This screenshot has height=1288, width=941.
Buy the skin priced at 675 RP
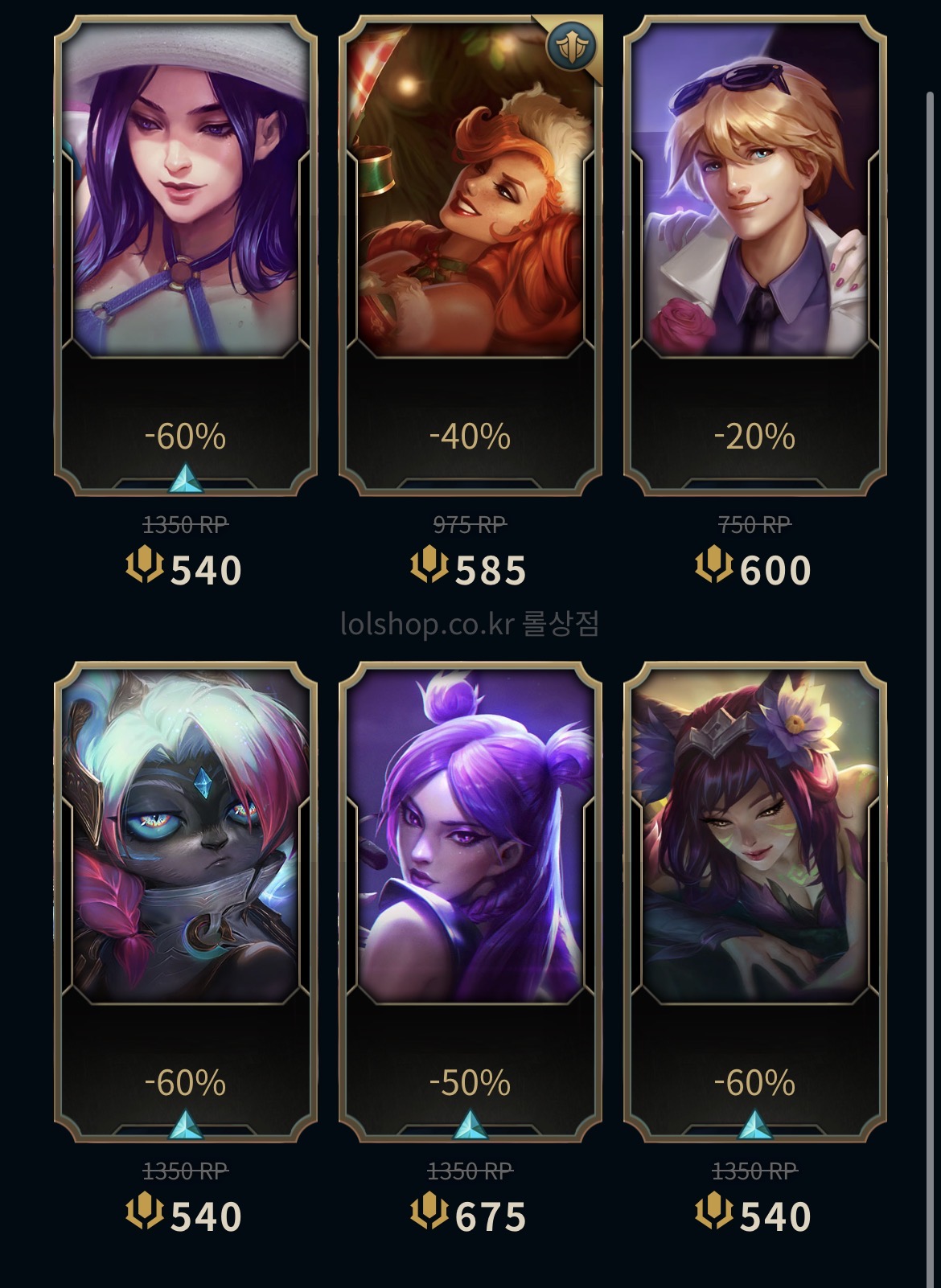pos(469,1215)
